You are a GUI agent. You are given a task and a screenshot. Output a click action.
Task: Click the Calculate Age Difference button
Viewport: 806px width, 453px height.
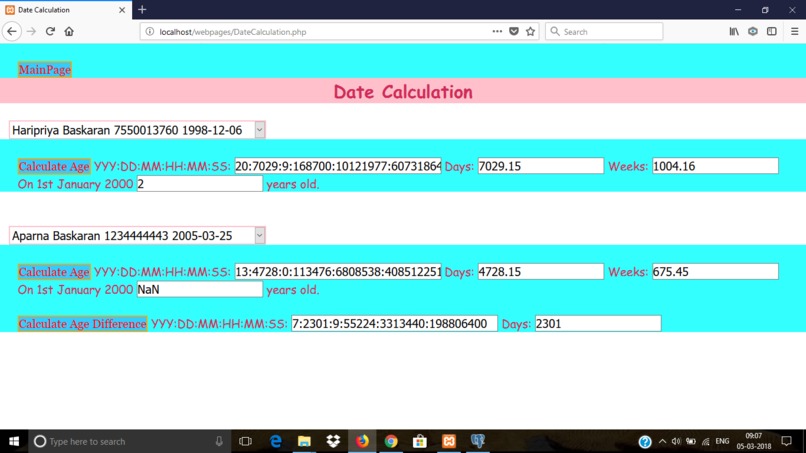(82, 323)
